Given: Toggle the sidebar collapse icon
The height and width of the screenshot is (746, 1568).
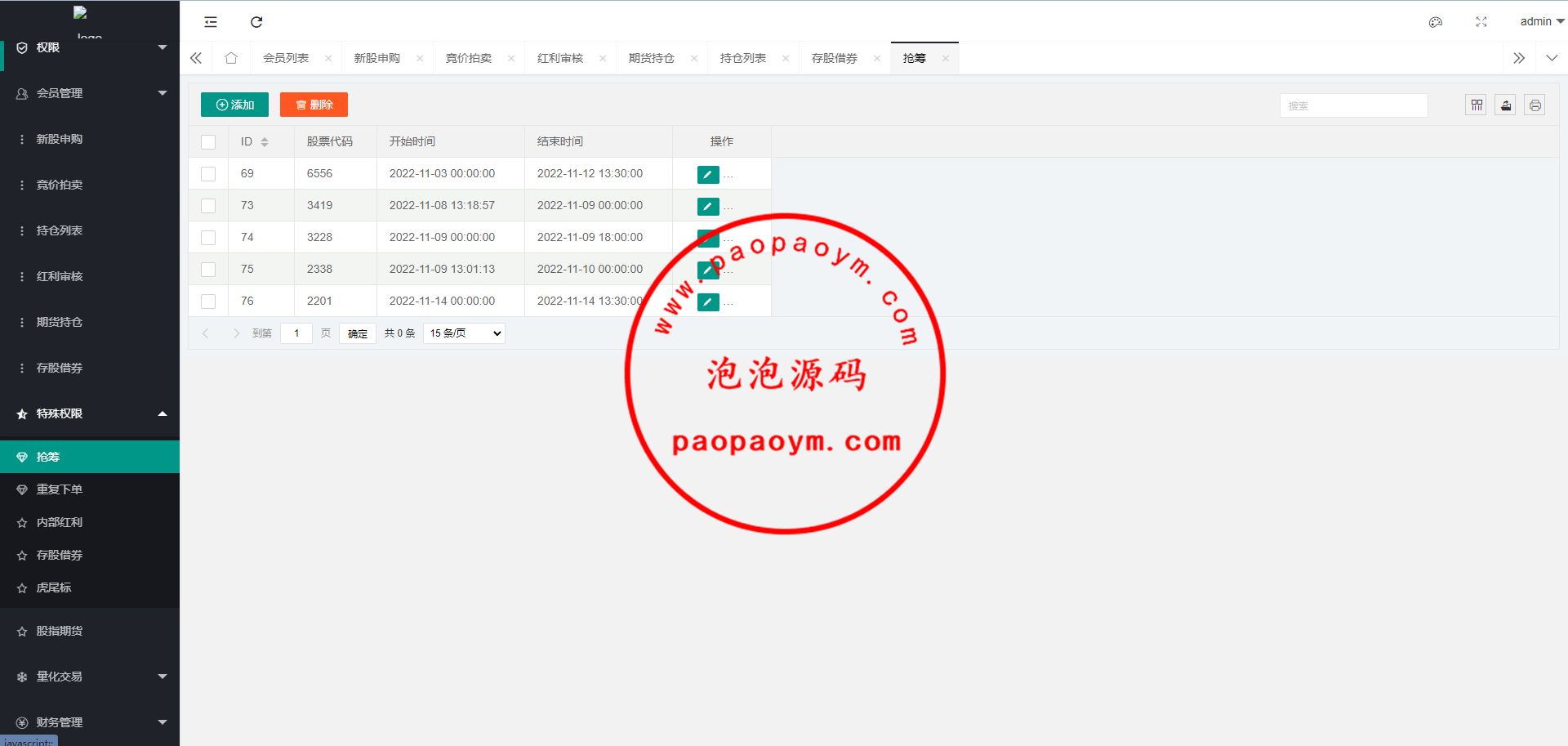Looking at the screenshot, I should pyautogui.click(x=211, y=22).
